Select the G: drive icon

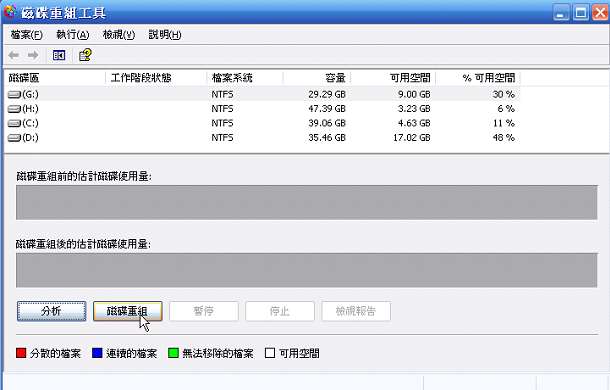pyautogui.click(x=14, y=94)
